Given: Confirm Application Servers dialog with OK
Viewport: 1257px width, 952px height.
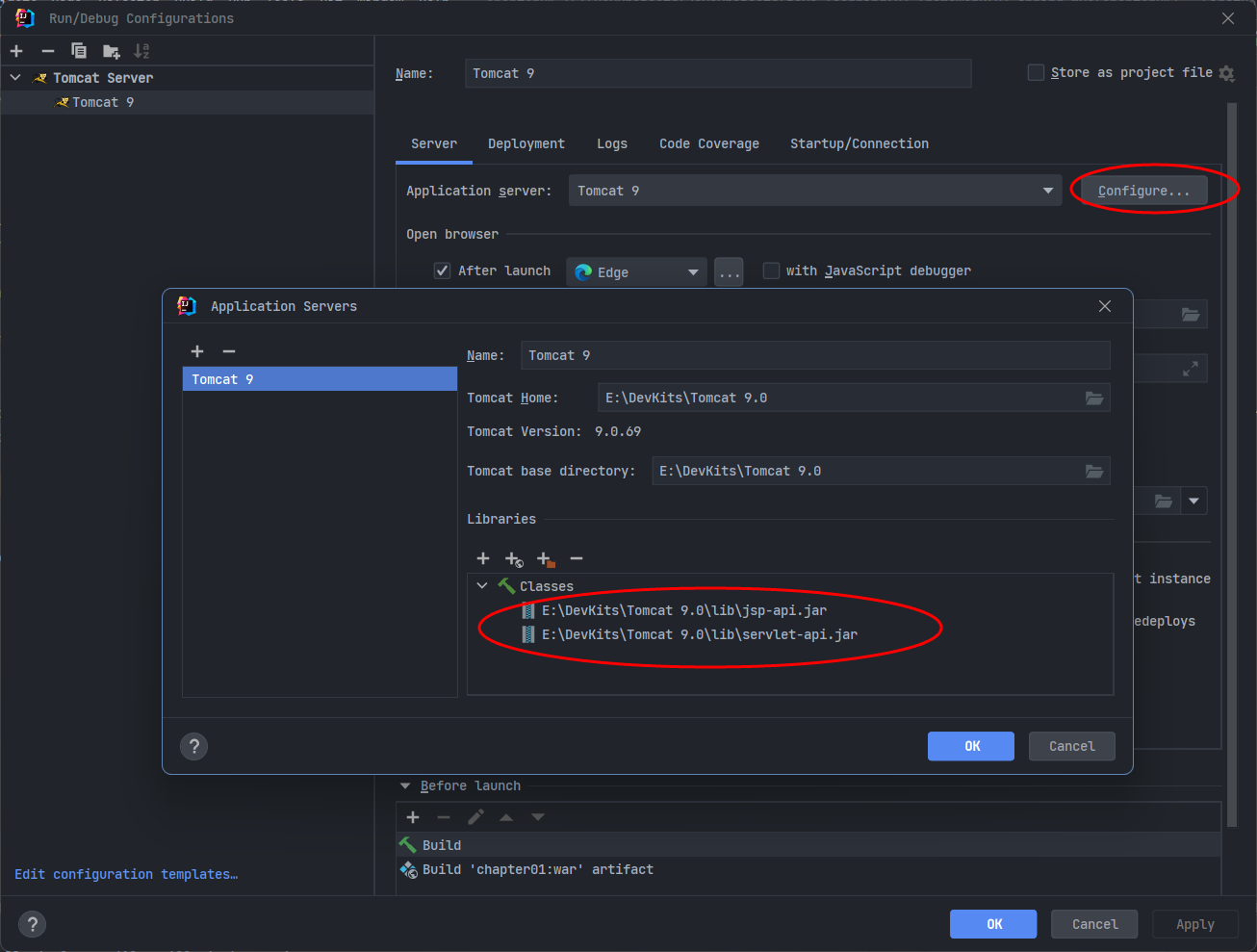Looking at the screenshot, I should [x=971, y=746].
